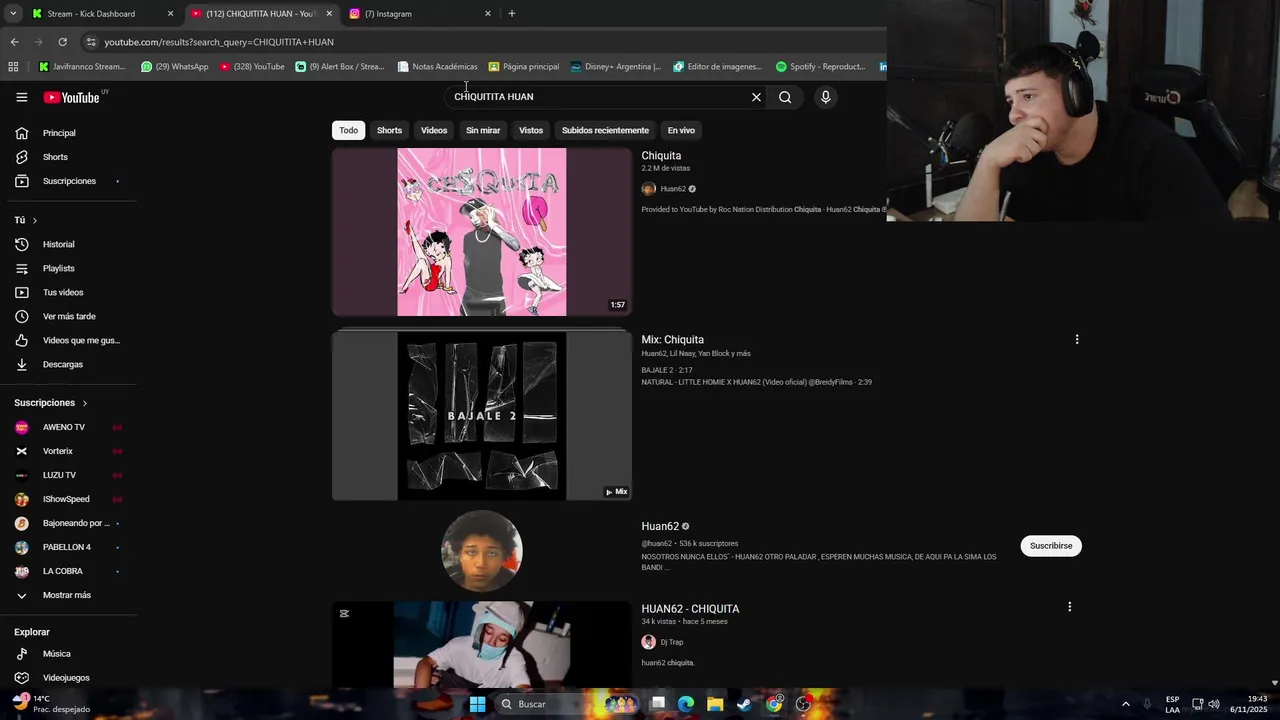Open Ver más tarde list

68,316
